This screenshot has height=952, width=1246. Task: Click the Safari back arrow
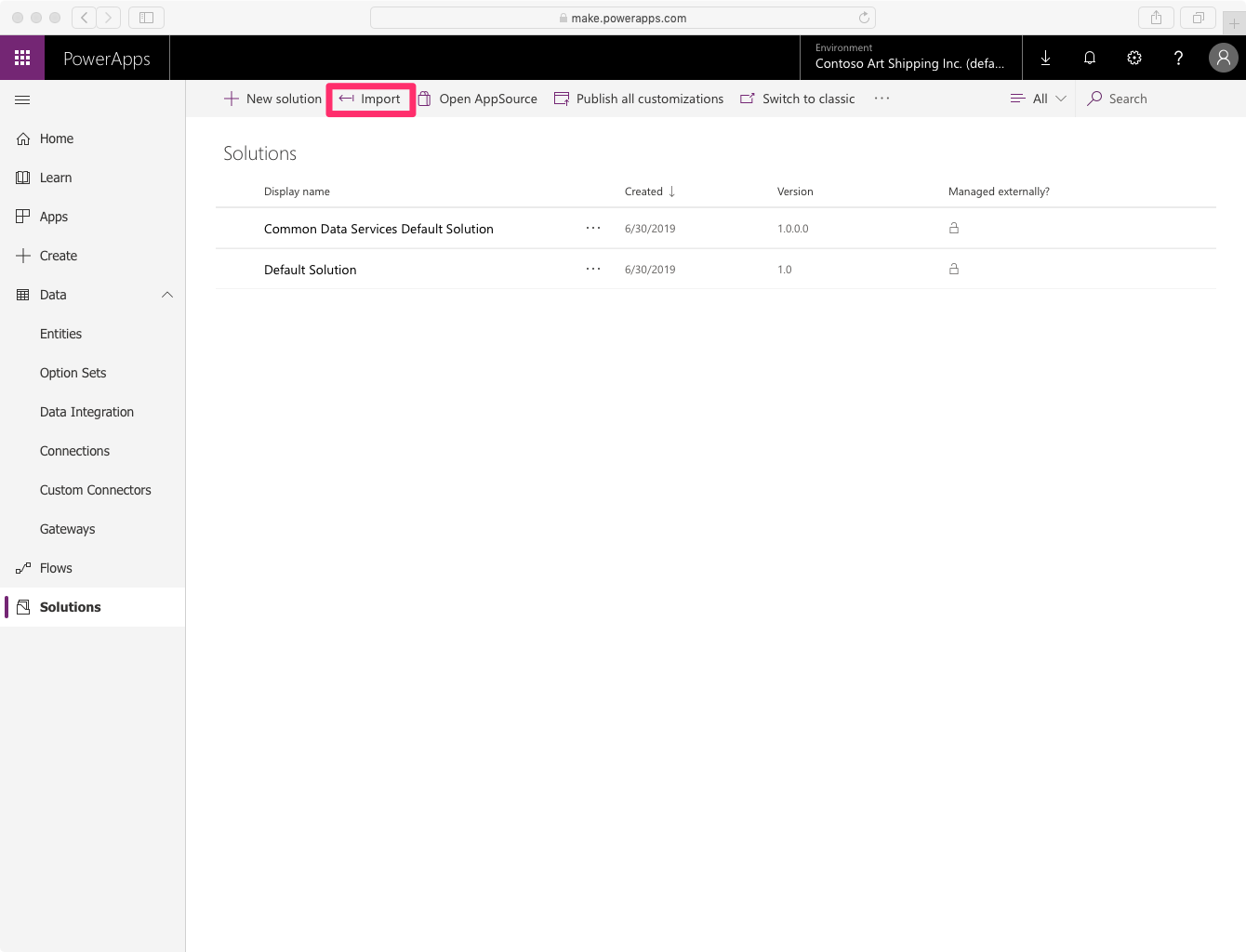click(x=85, y=18)
